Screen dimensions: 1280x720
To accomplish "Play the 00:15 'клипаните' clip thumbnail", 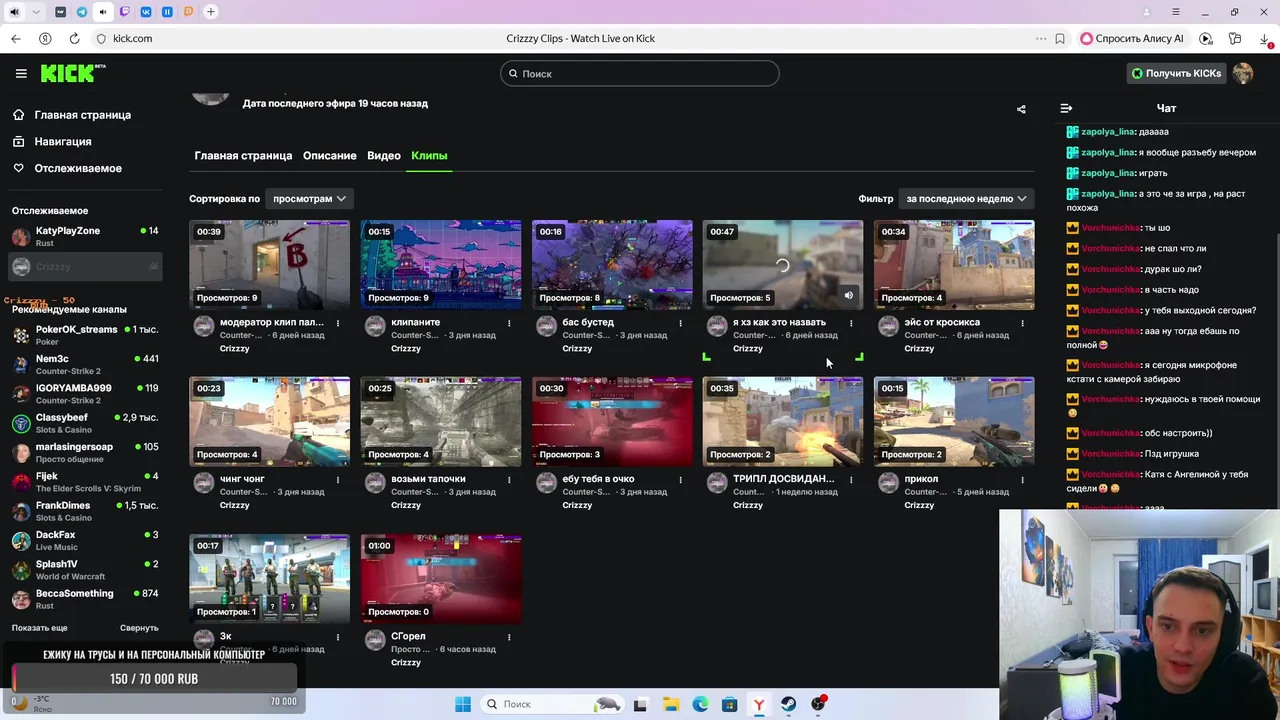I will coord(441,265).
